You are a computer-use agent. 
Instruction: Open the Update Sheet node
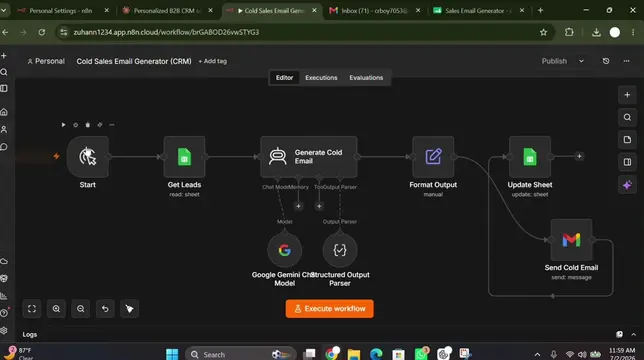[529, 156]
